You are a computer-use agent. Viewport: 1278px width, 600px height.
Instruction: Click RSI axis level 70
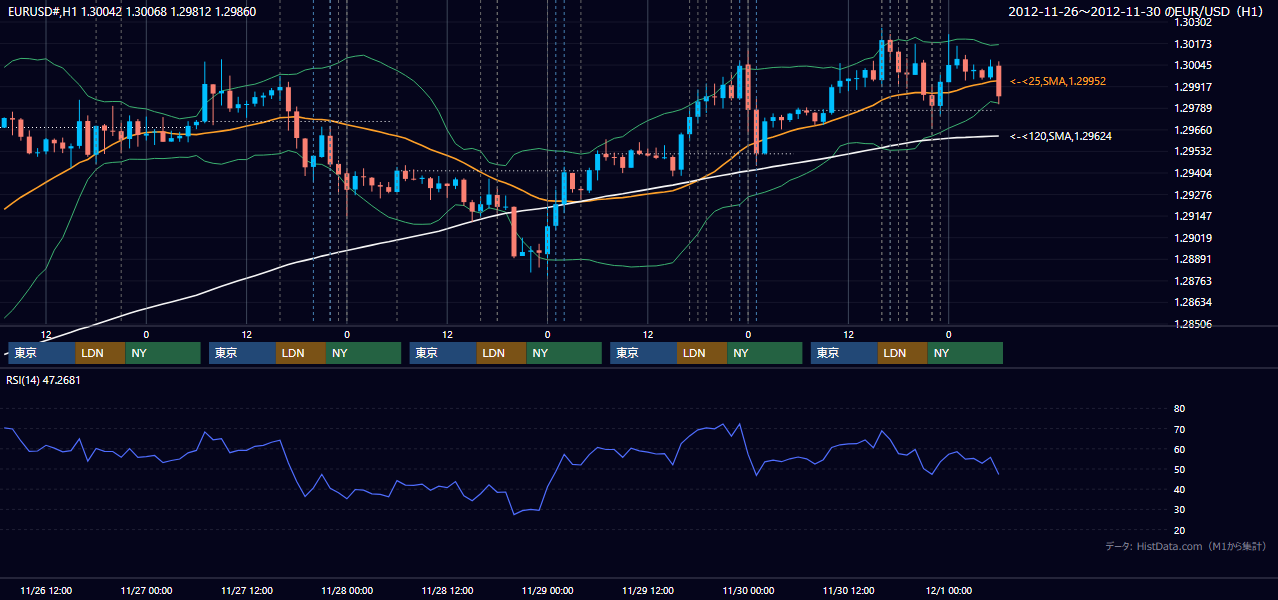pos(1179,429)
